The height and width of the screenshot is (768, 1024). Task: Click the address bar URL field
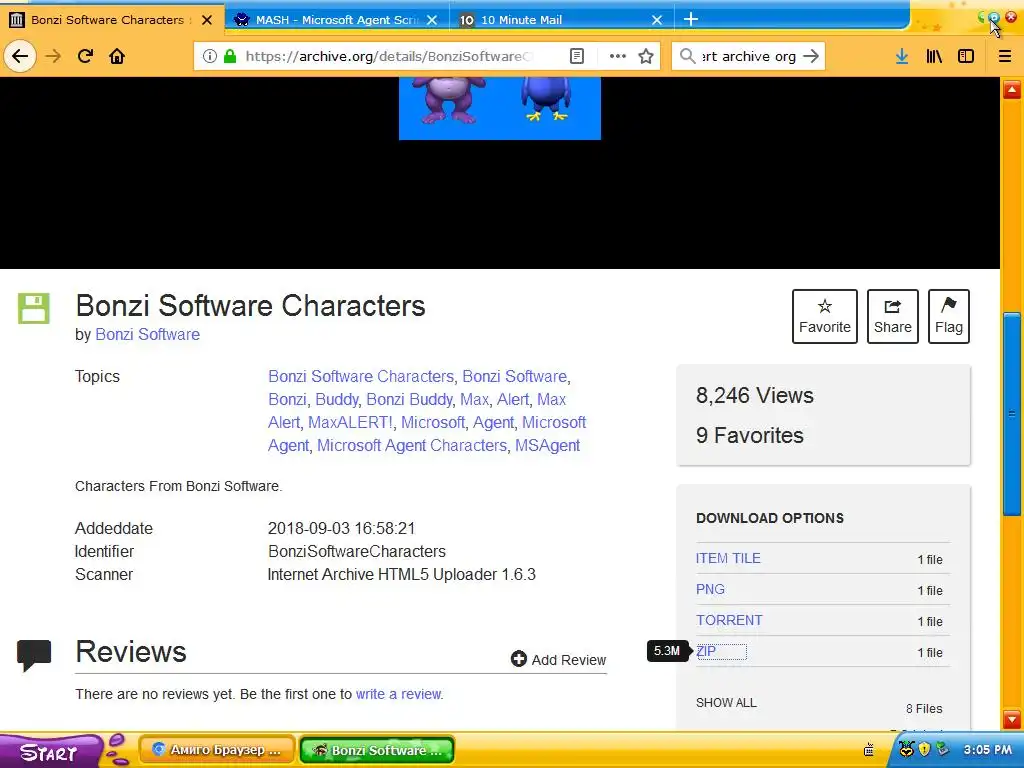[x=389, y=56]
